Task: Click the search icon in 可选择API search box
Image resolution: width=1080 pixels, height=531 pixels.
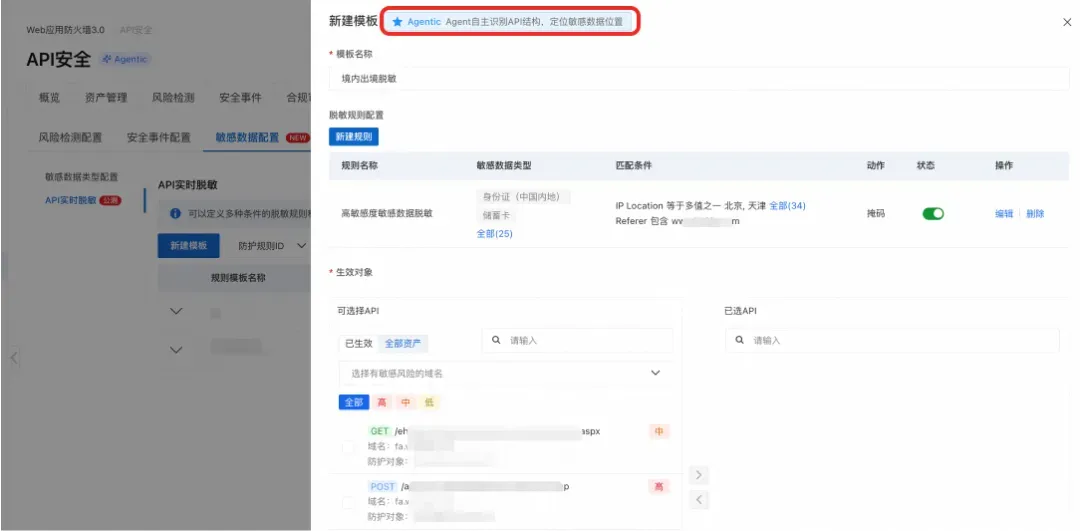Action: (x=496, y=340)
